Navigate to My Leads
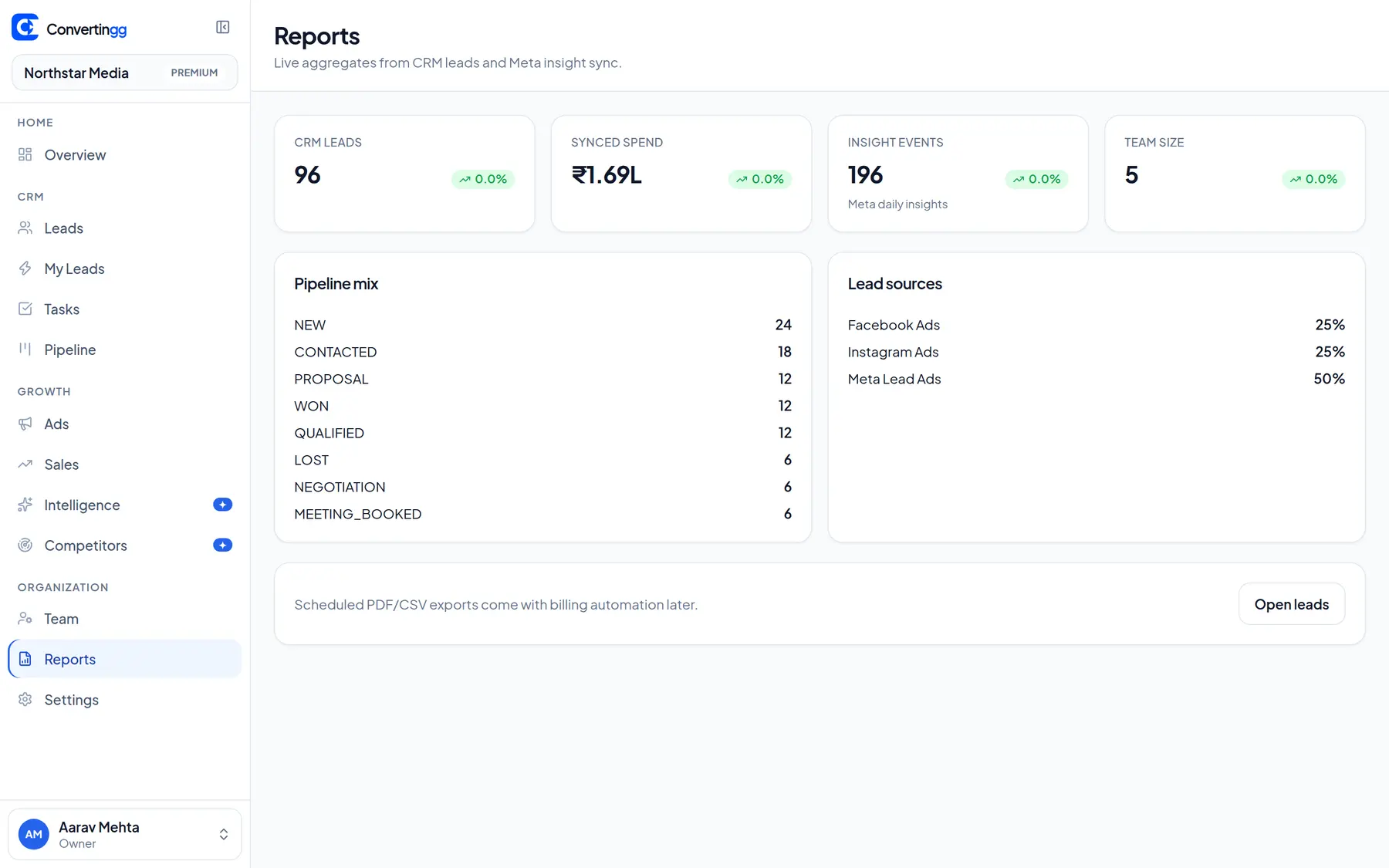 tap(125, 269)
